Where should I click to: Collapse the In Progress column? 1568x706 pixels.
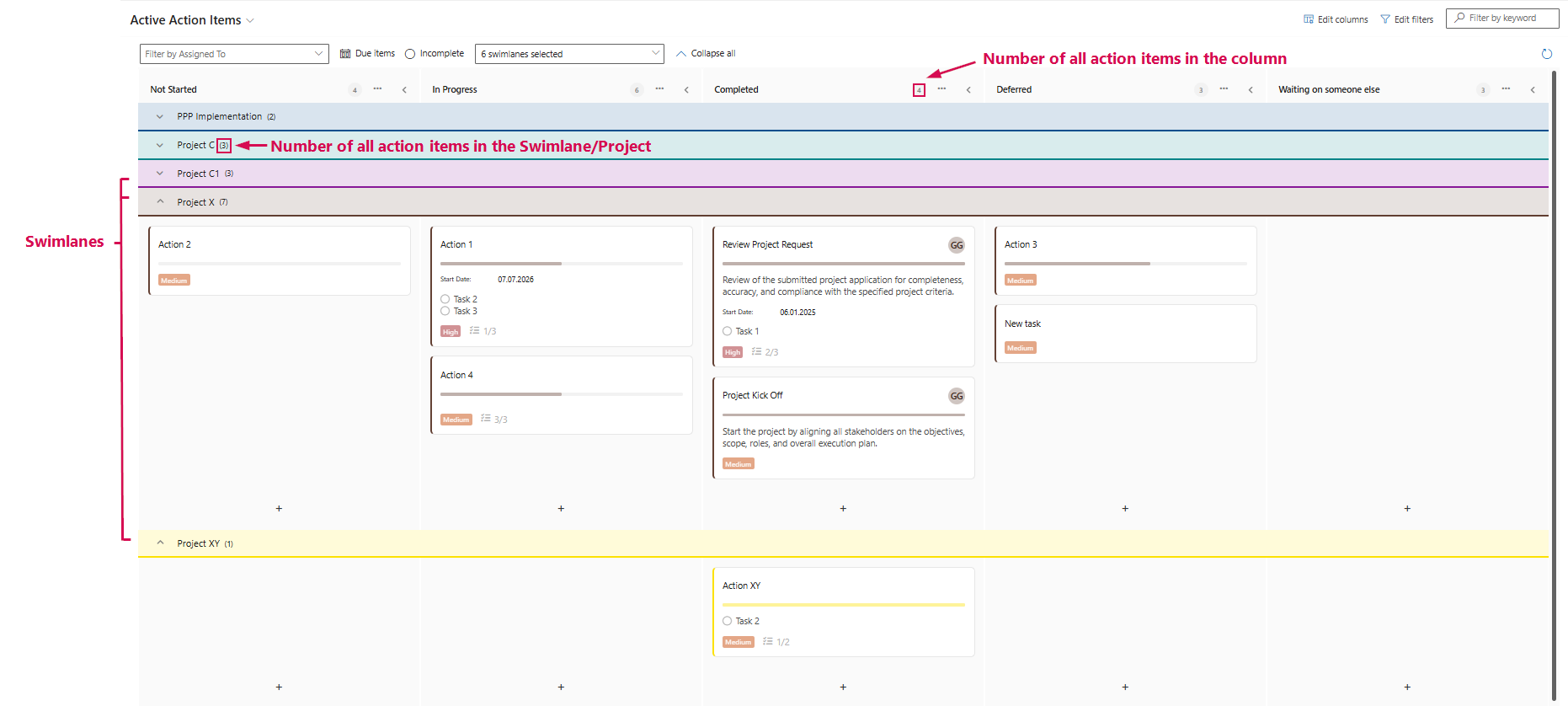click(686, 89)
